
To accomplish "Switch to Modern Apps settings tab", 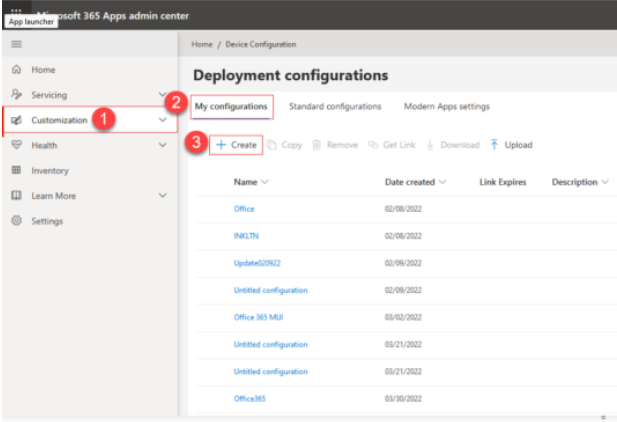I will 447,106.
